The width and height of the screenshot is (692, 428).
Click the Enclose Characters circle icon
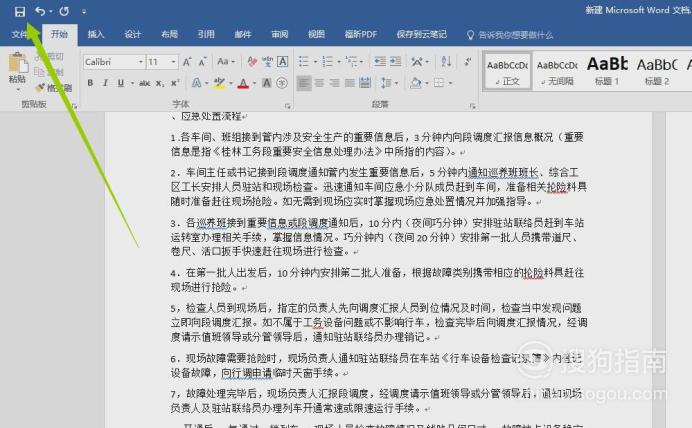point(282,83)
